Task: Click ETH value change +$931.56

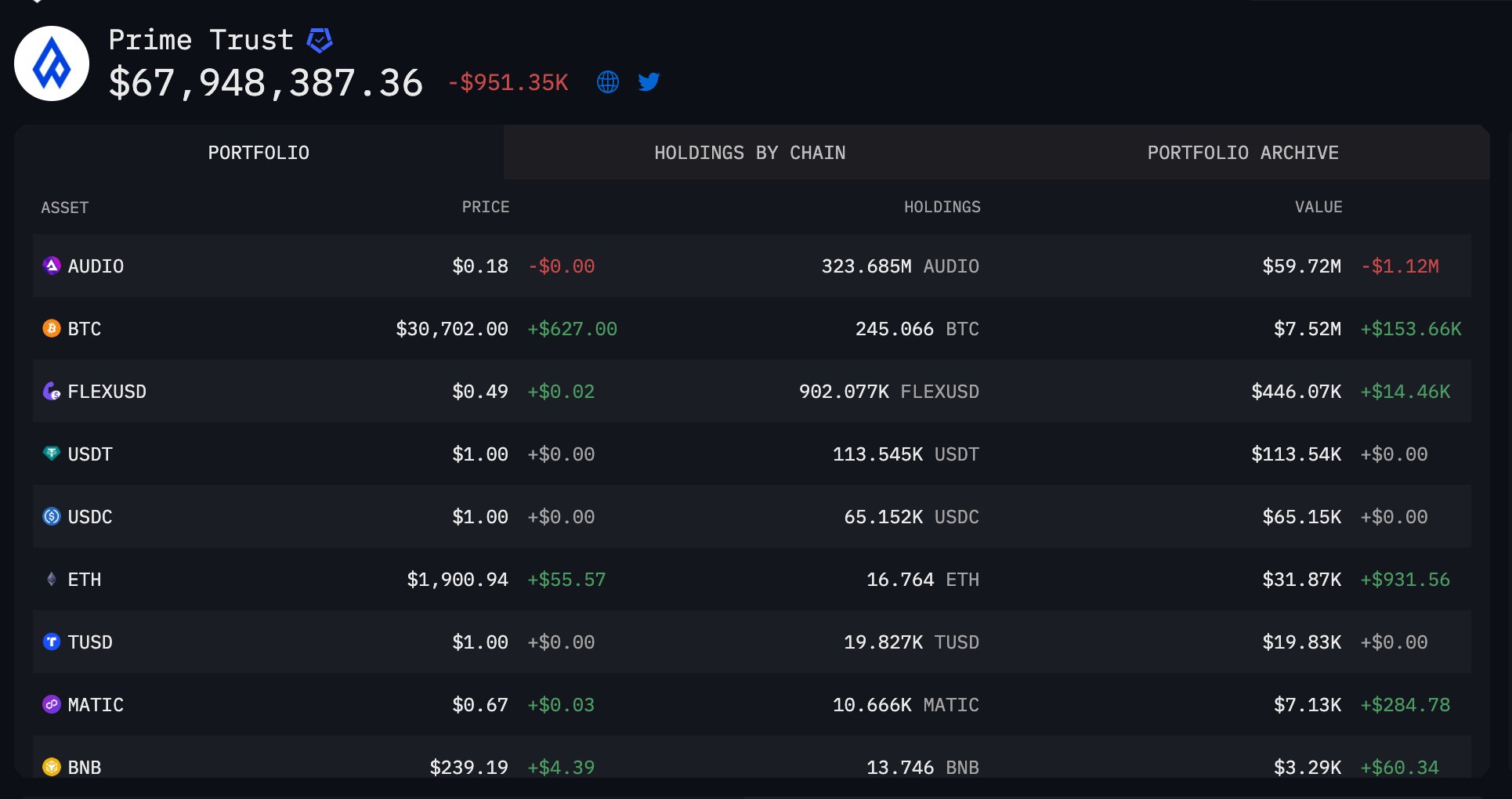Action: tap(1405, 580)
